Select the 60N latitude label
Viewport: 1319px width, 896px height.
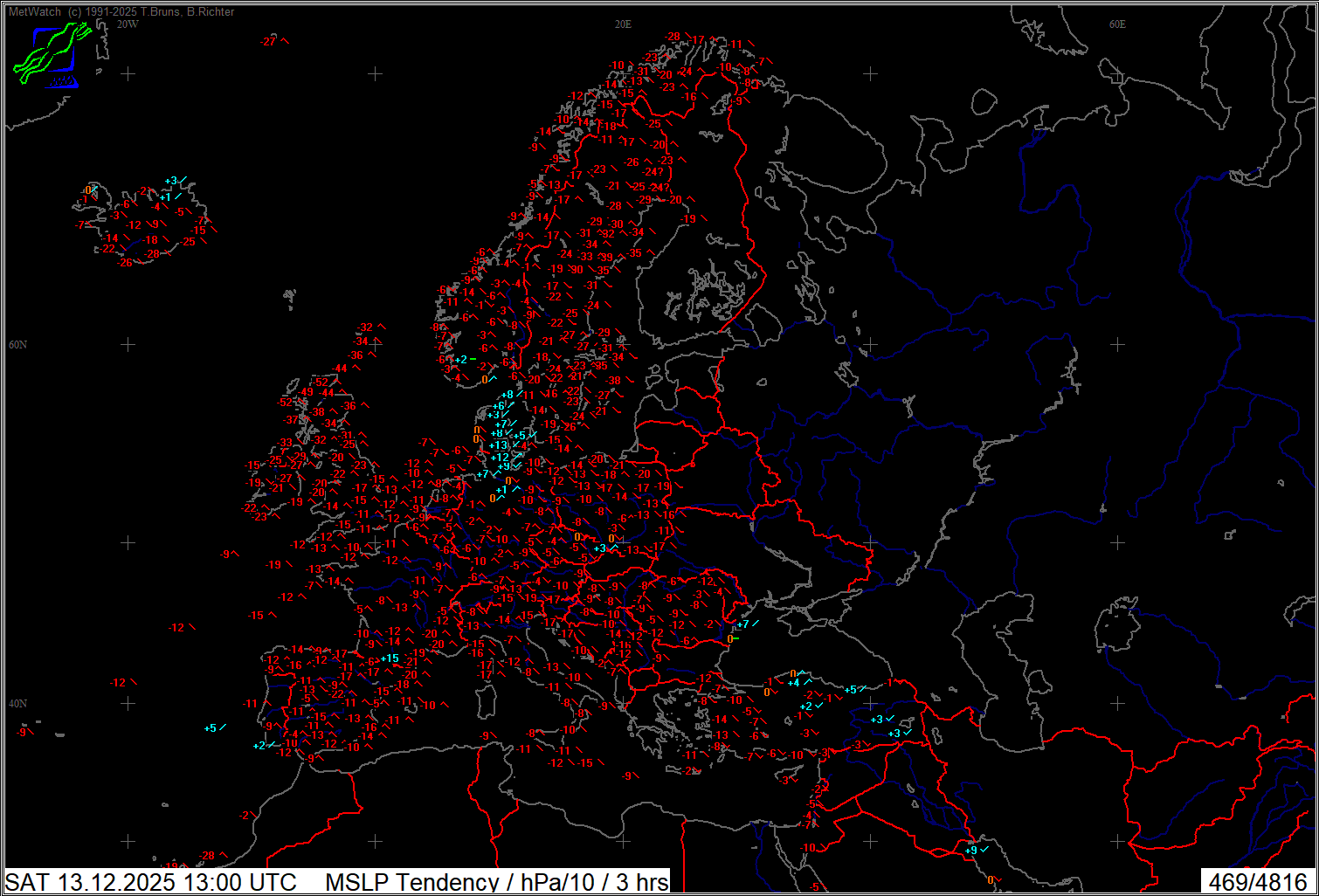(x=17, y=345)
